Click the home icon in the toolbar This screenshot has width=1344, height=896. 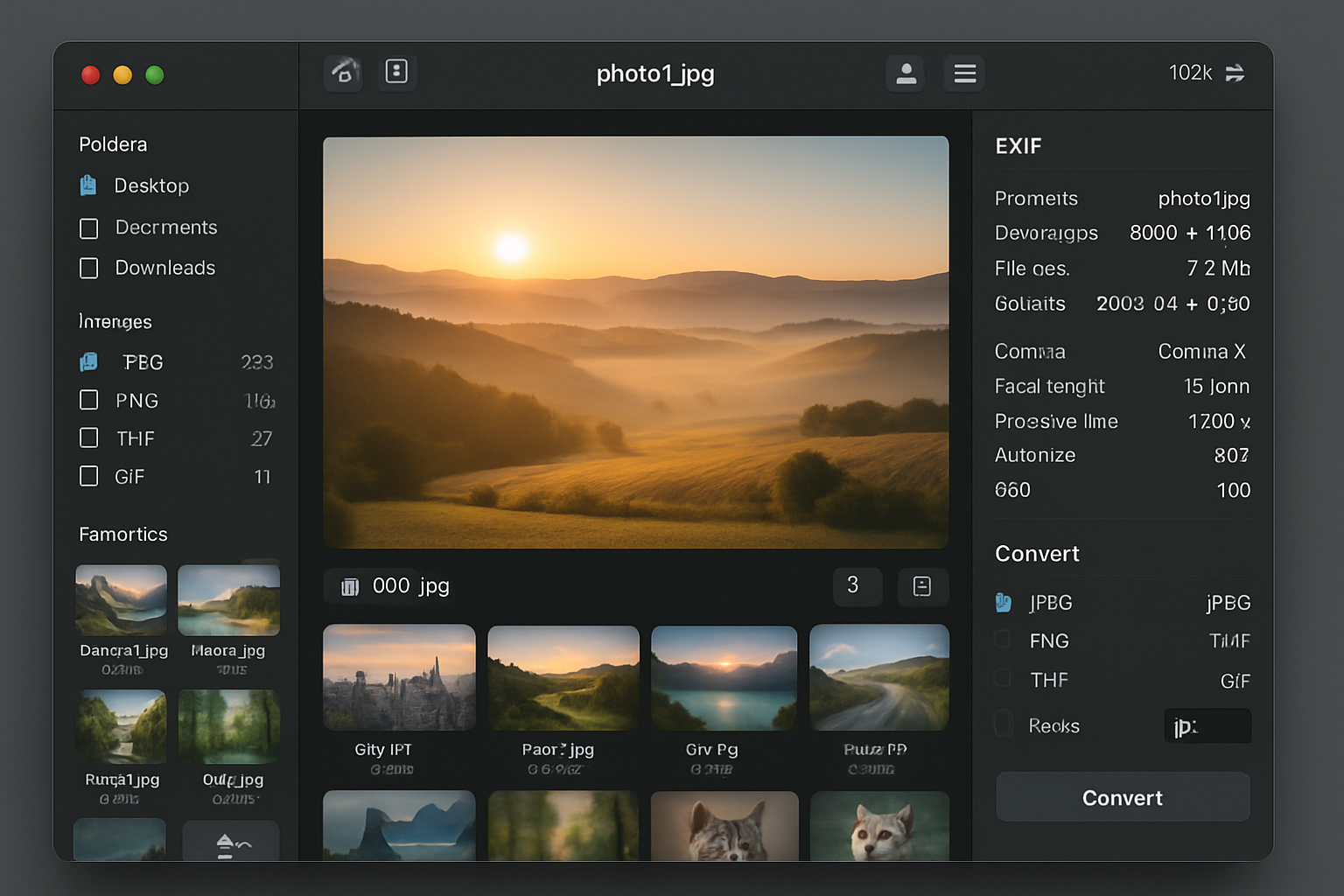[342, 73]
